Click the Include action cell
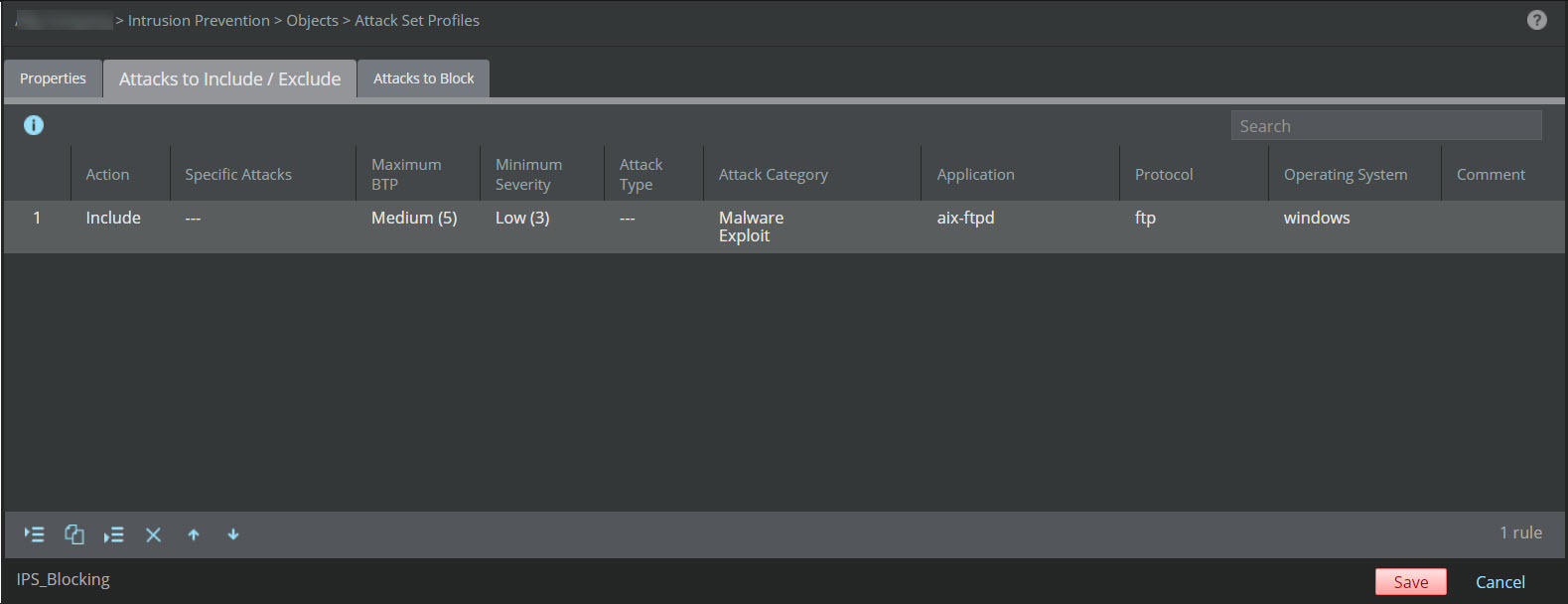Image resolution: width=1568 pixels, height=604 pixels. point(113,218)
